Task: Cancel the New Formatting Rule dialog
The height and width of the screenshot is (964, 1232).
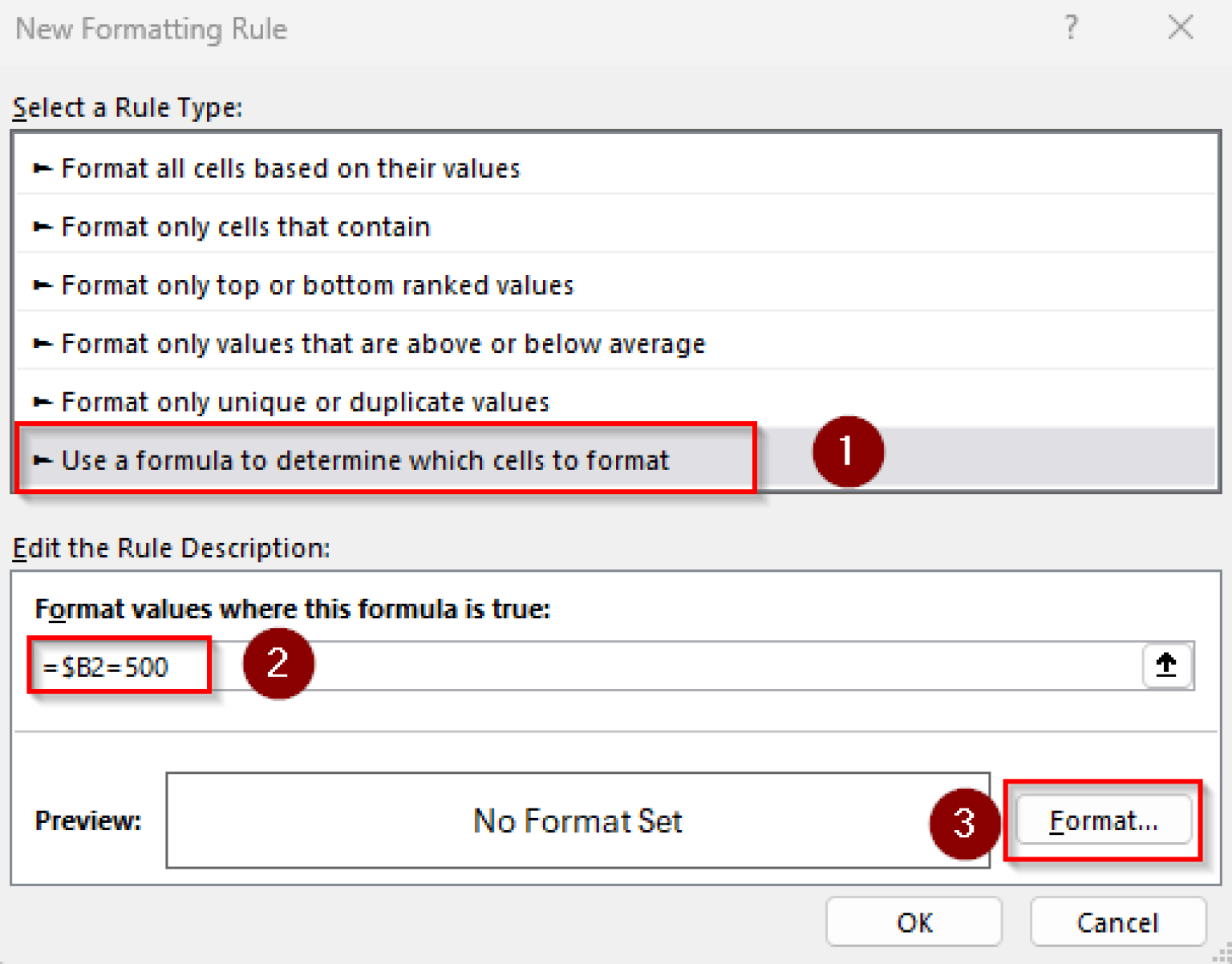Action: (1118, 921)
